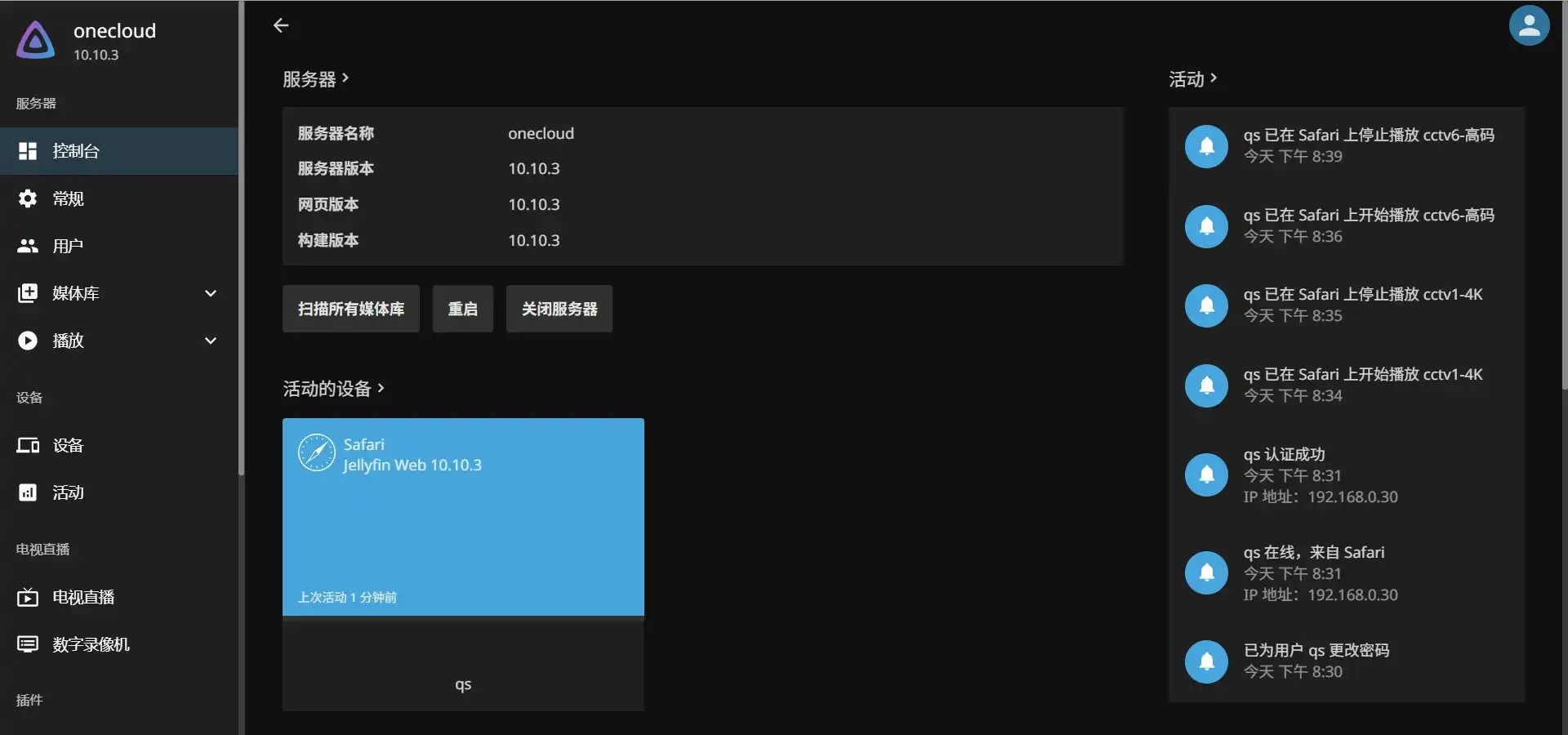Click the Safari compass icon on device card
Viewport: 1568px width, 735px height.
pos(317,453)
